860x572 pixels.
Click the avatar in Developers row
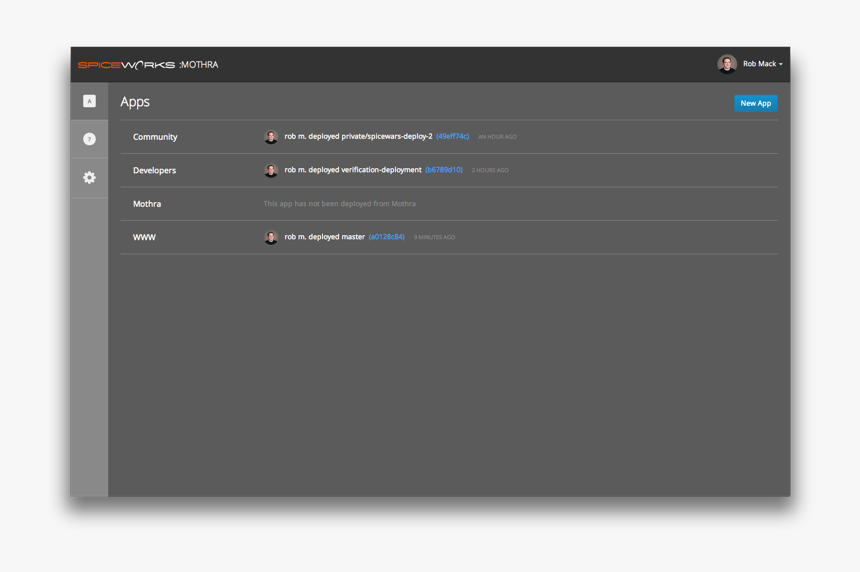click(271, 170)
